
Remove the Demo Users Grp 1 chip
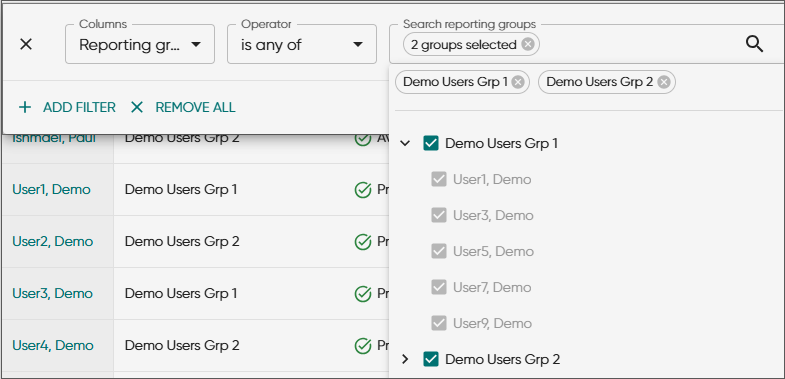tap(518, 82)
